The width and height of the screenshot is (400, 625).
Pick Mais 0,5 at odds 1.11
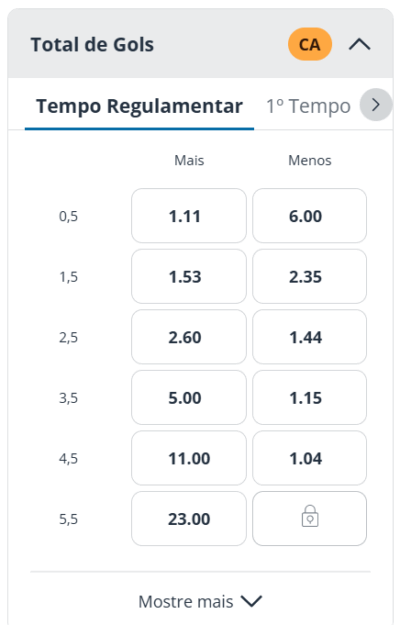tap(189, 216)
